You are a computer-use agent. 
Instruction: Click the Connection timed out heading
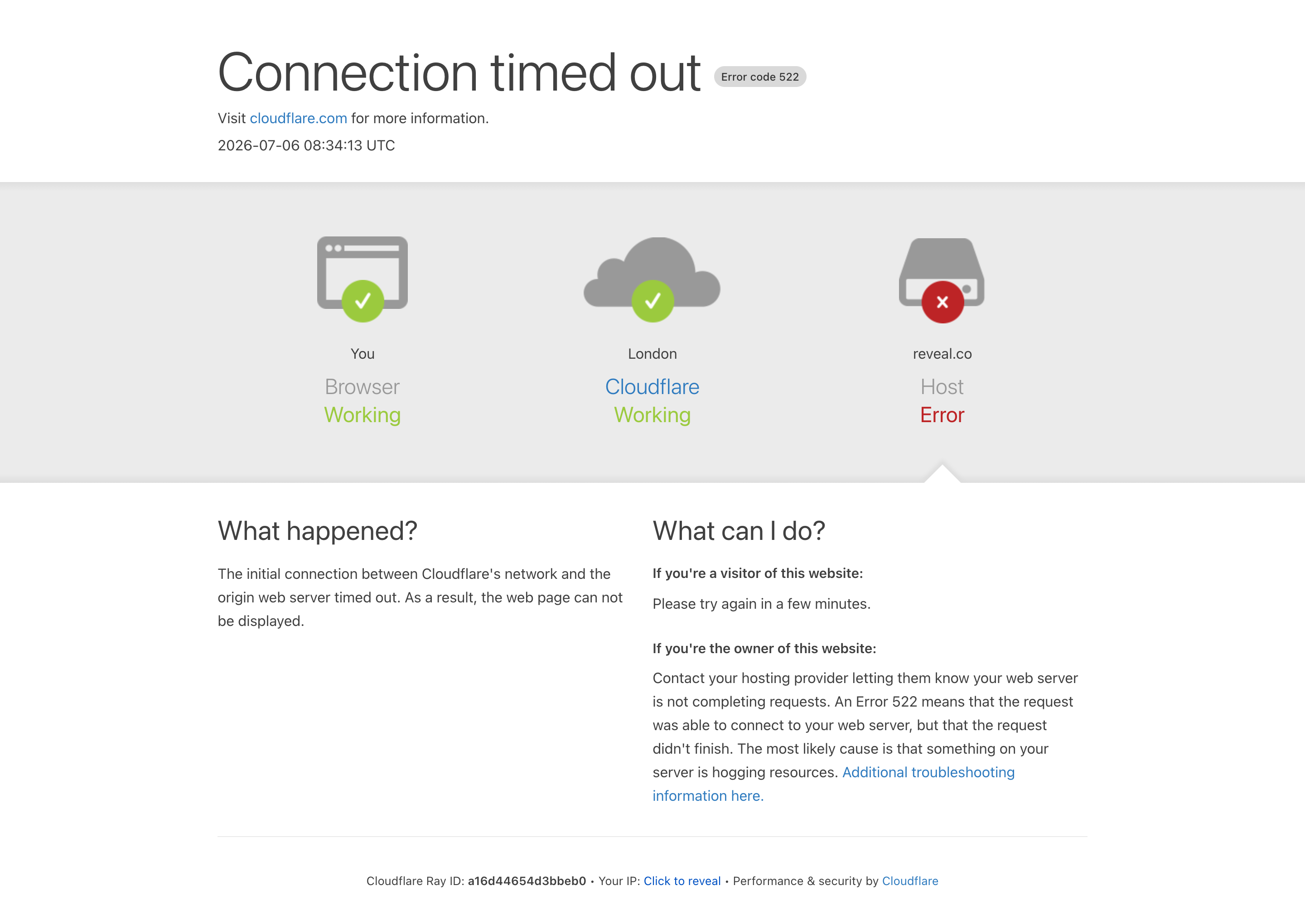[x=459, y=72]
